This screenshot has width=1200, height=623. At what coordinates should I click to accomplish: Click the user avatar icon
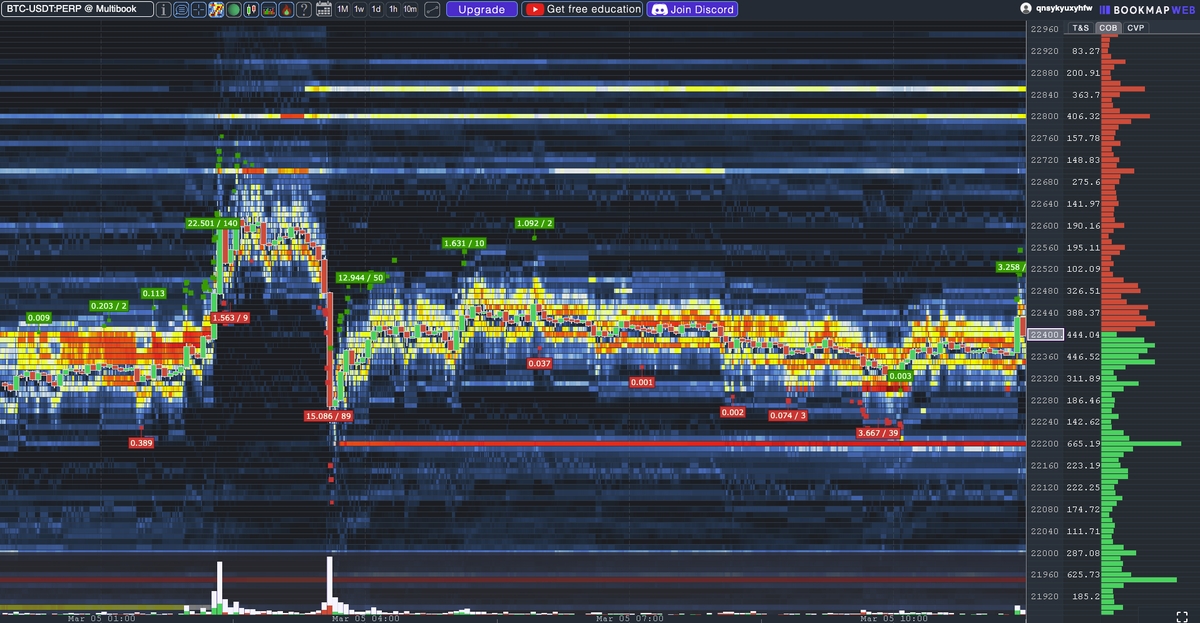pyautogui.click(x=1025, y=8)
